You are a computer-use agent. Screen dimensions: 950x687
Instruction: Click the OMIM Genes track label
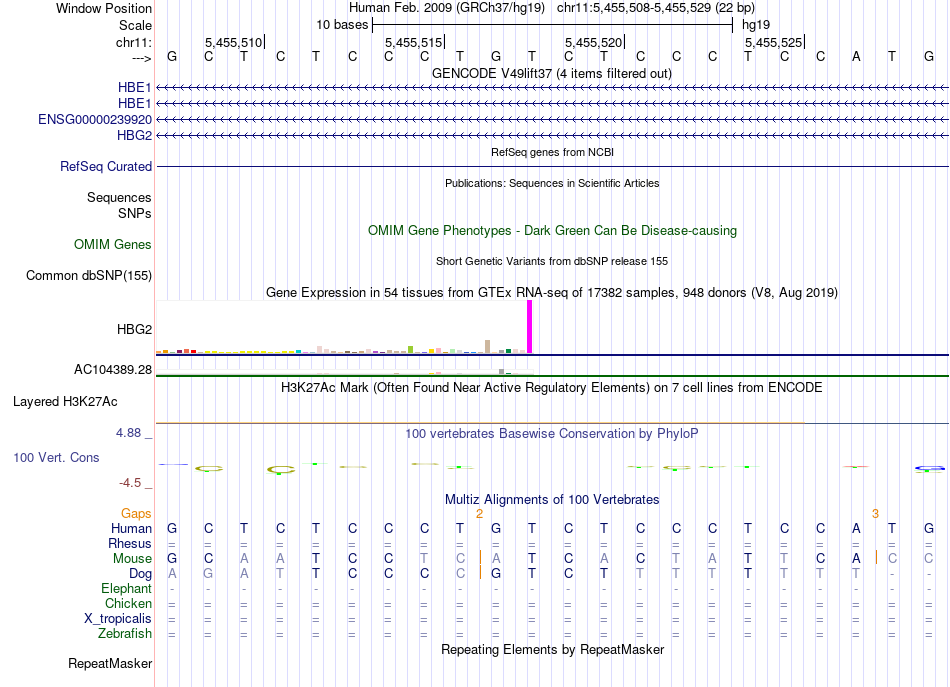pyautogui.click(x=112, y=244)
